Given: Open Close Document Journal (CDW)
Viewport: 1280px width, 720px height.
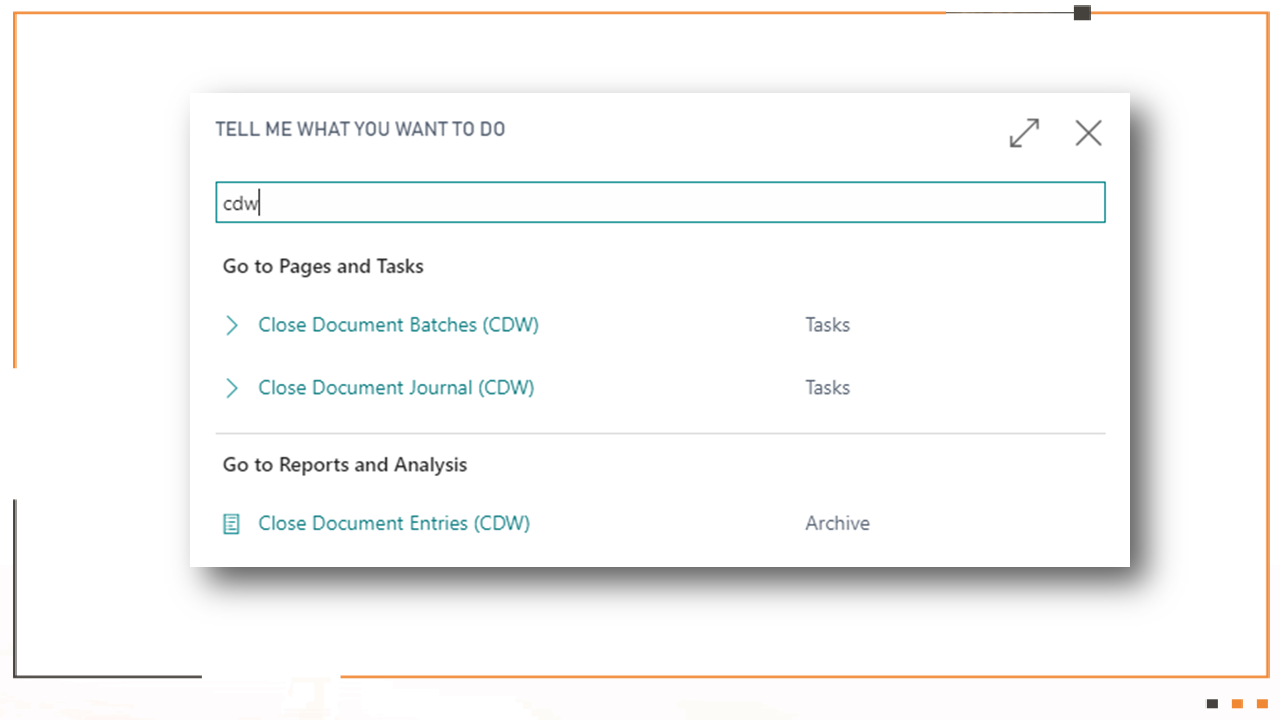Looking at the screenshot, I should [x=396, y=388].
